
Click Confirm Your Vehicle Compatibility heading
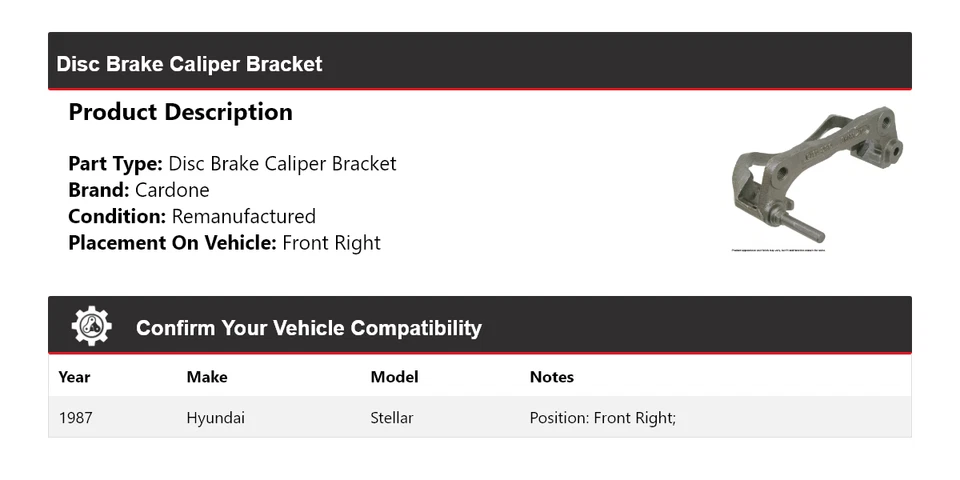[x=309, y=328]
